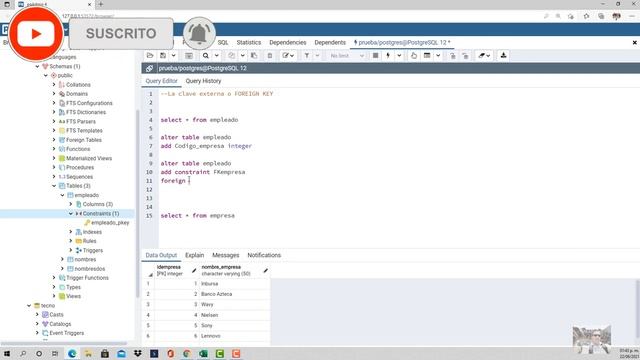Viewport: 640px width, 360px height.
Task: Open Messages results tab
Action: click(225, 255)
